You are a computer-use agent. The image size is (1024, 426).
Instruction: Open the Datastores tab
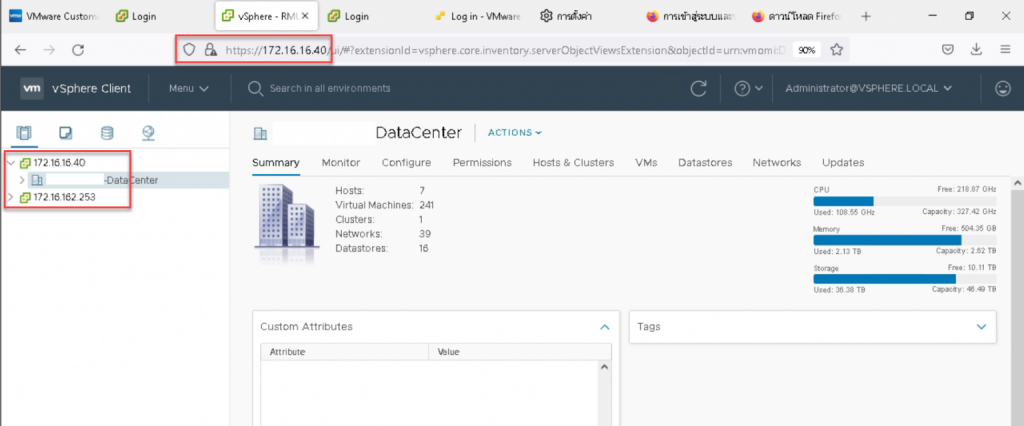705,163
